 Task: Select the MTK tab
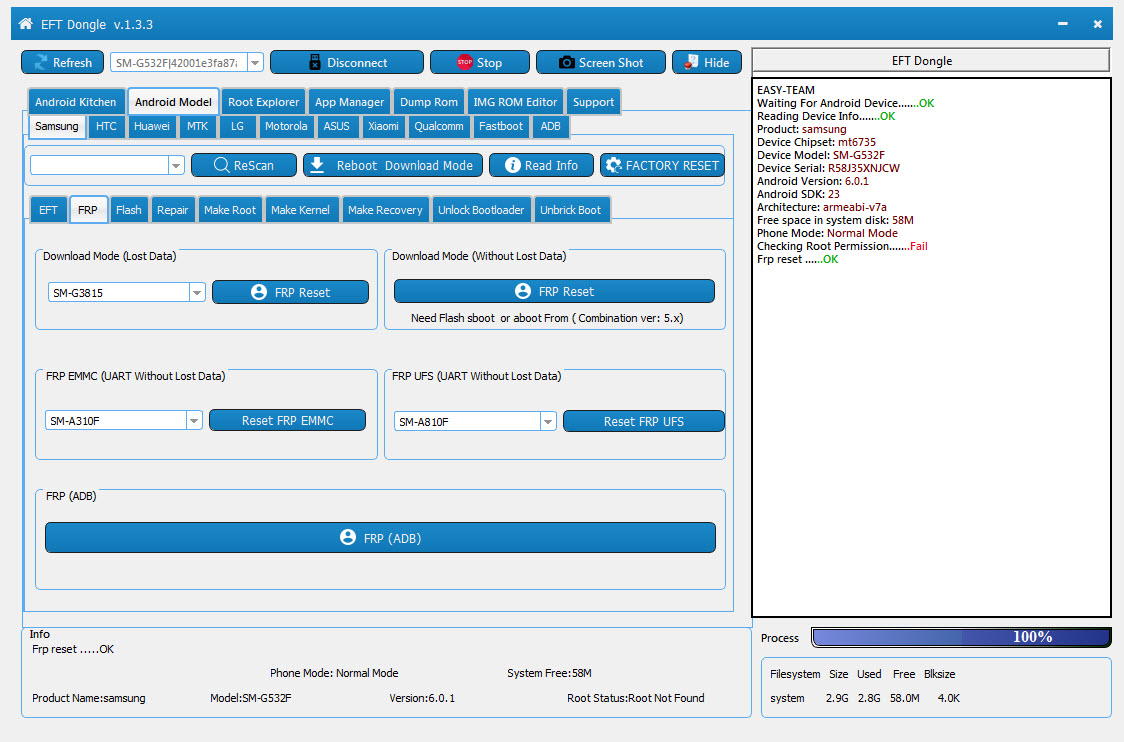click(x=197, y=126)
